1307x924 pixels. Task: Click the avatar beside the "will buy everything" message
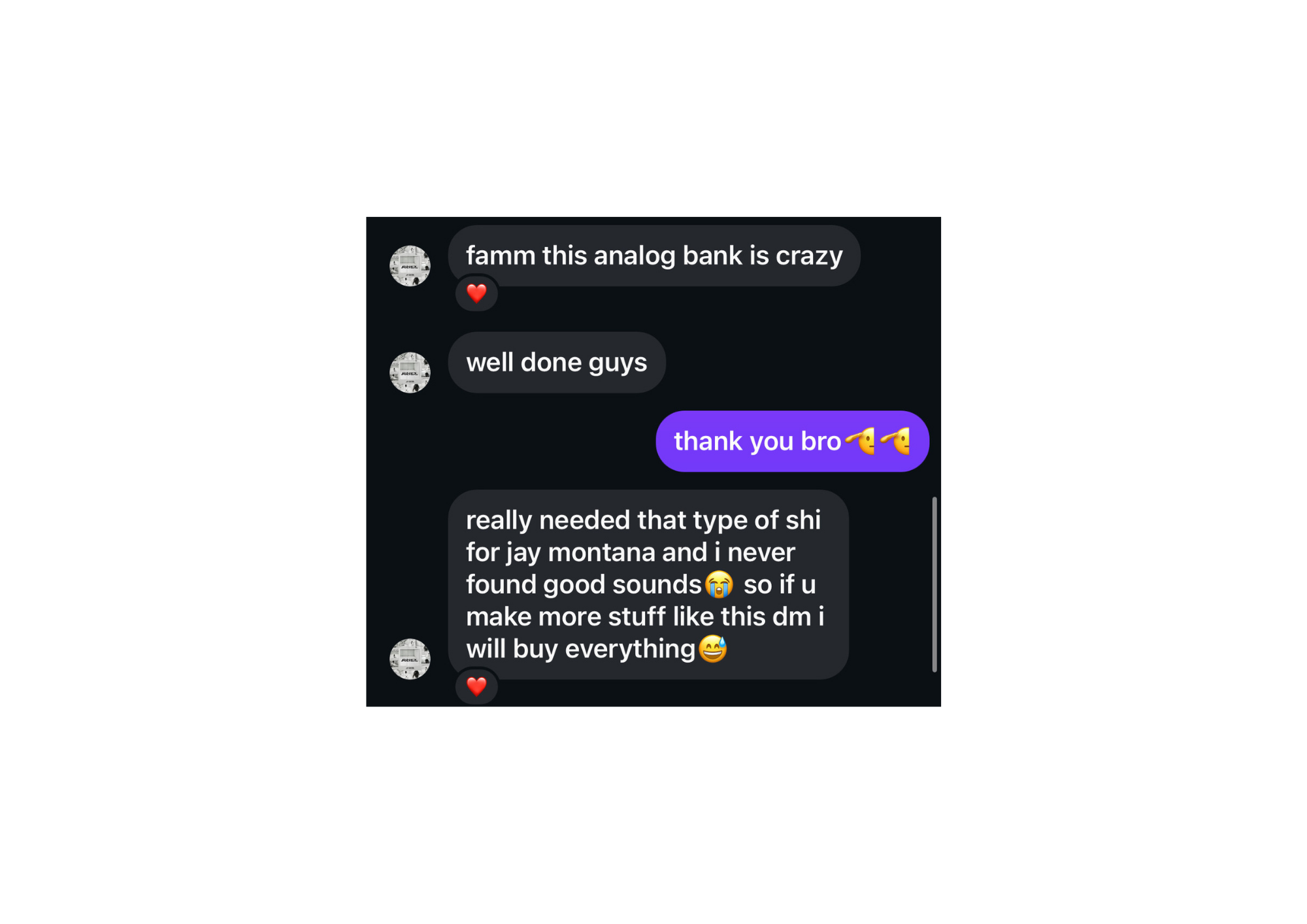point(410,659)
